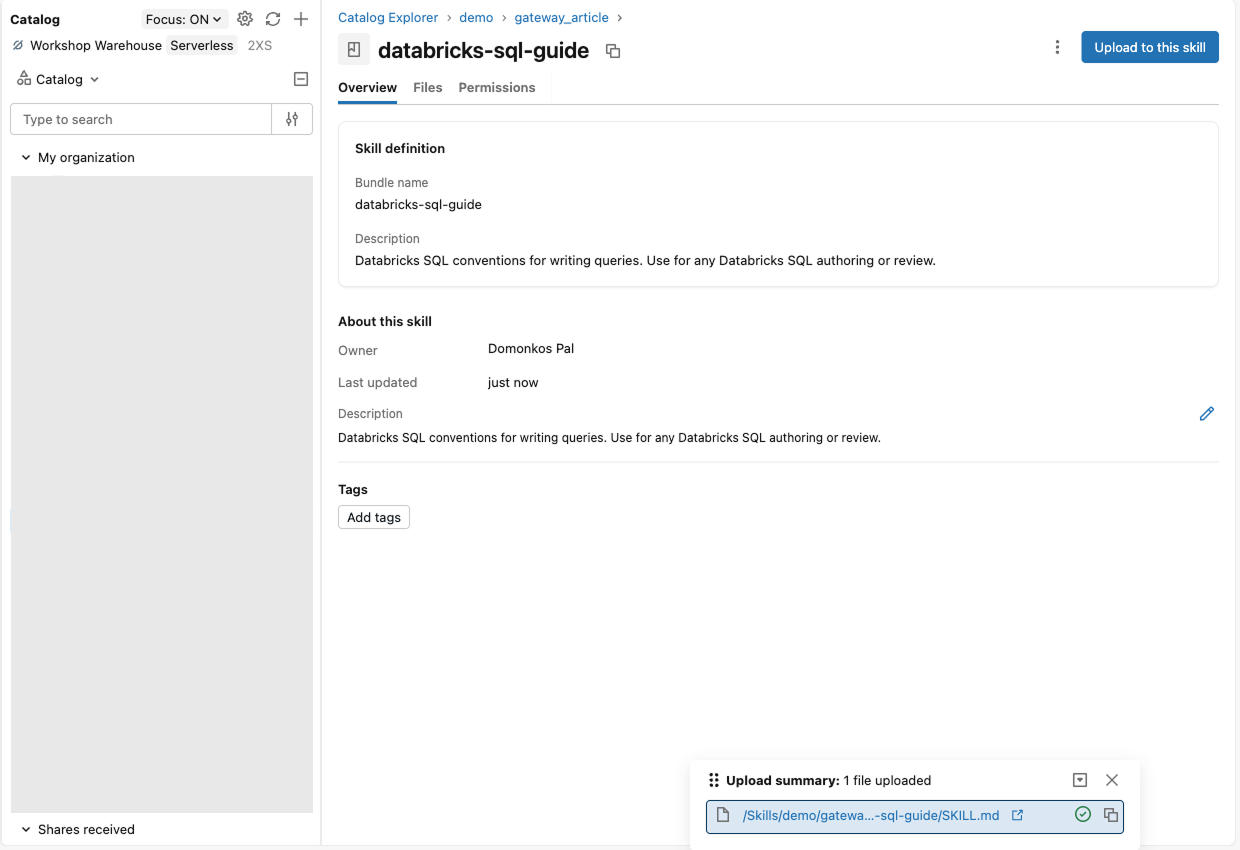Click the '1 file uploaded' summary text
This screenshot has width=1240, height=850.
point(887,780)
